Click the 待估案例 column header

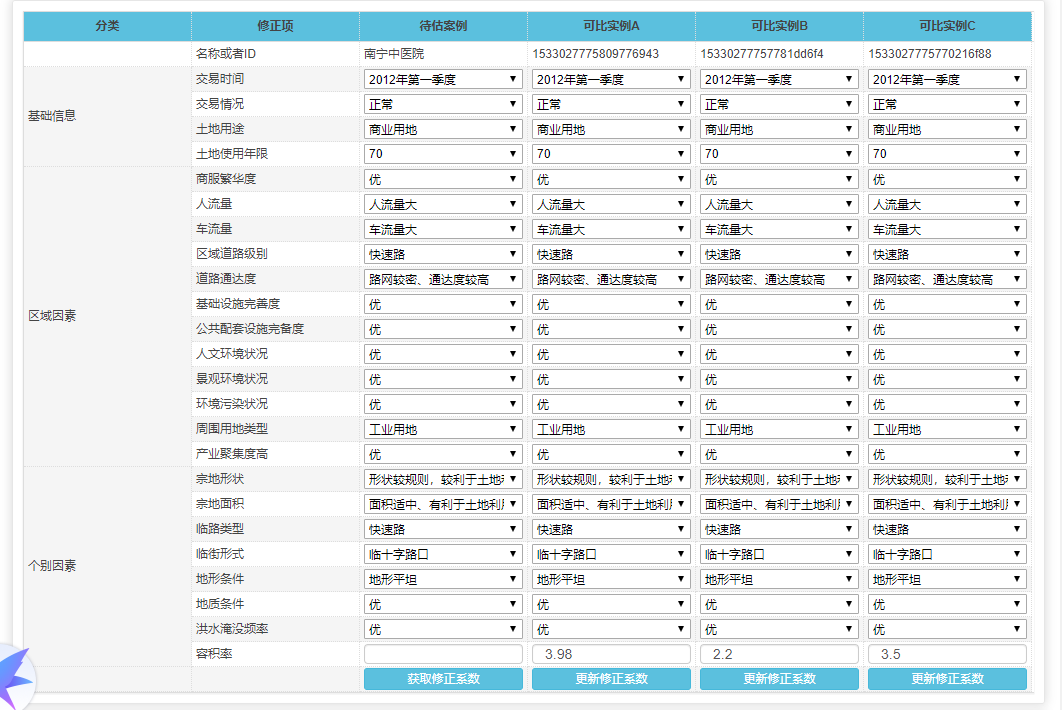click(443, 26)
